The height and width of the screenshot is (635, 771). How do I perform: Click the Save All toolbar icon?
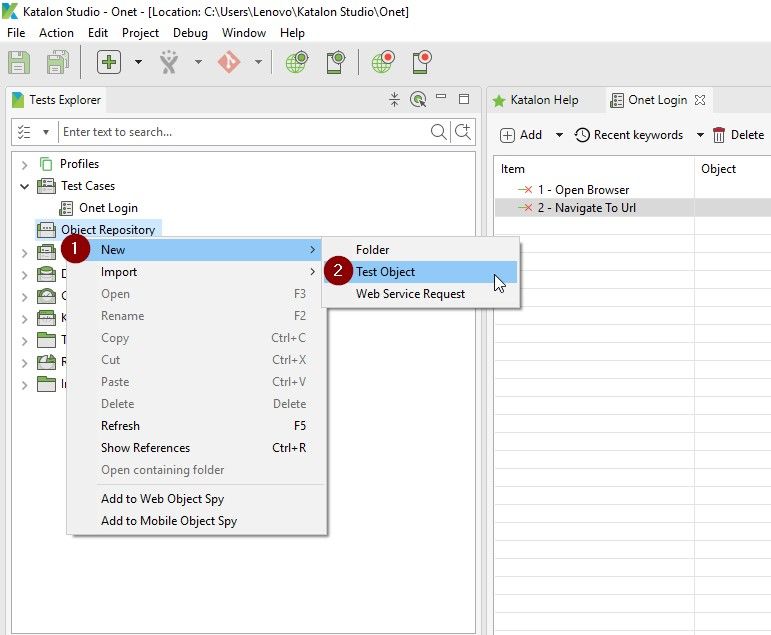point(58,62)
